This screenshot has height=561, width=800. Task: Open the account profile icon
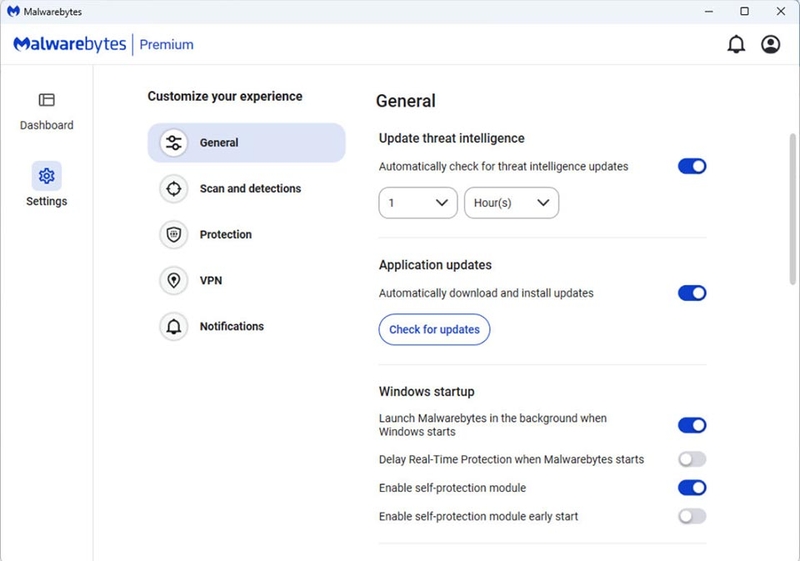770,44
